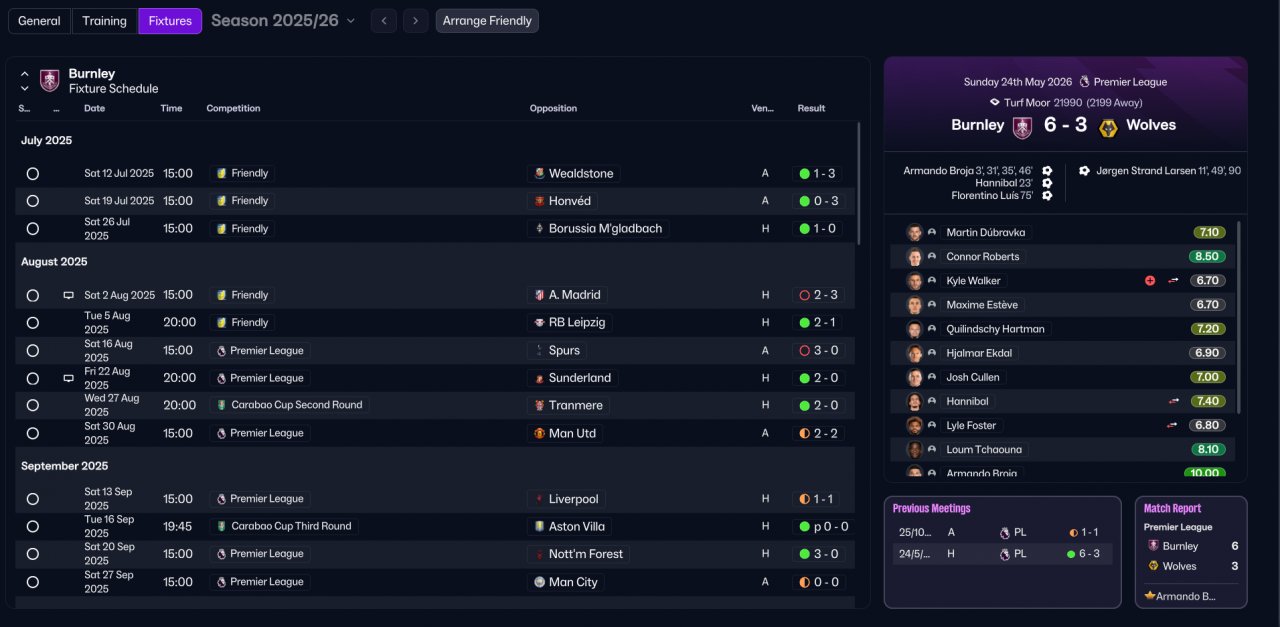Viewport: 1280px width, 627px height.
Task: Click Carabao Cup Second Round competition
Action: (290, 405)
